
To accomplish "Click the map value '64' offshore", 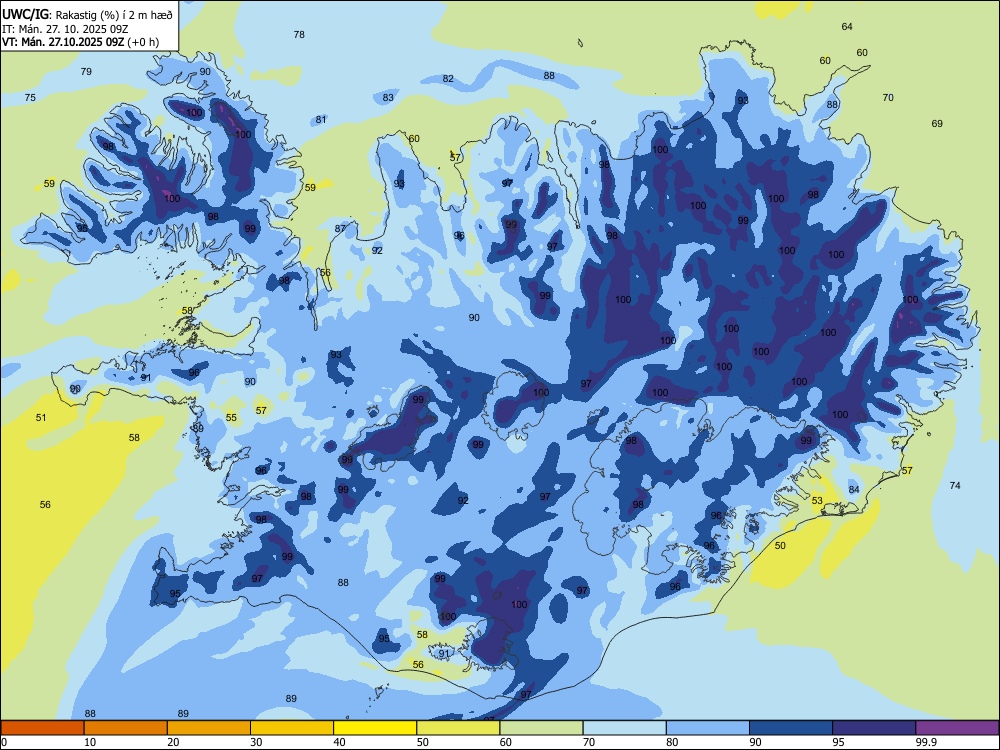I will (847, 26).
